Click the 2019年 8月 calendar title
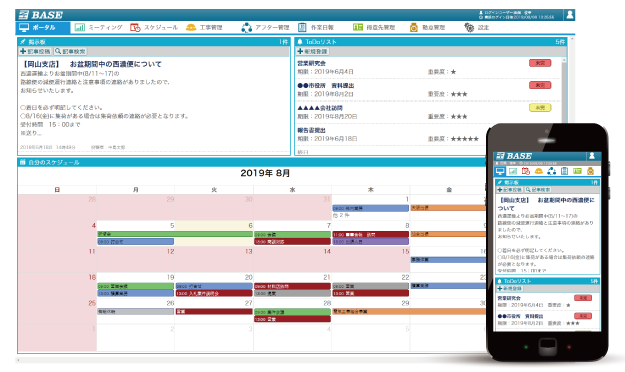The width and height of the screenshot is (625, 372). 265,173
